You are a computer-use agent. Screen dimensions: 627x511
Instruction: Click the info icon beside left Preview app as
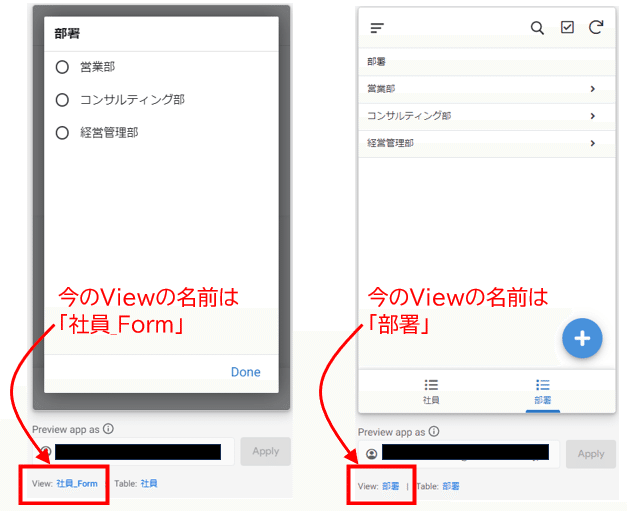(x=108, y=429)
